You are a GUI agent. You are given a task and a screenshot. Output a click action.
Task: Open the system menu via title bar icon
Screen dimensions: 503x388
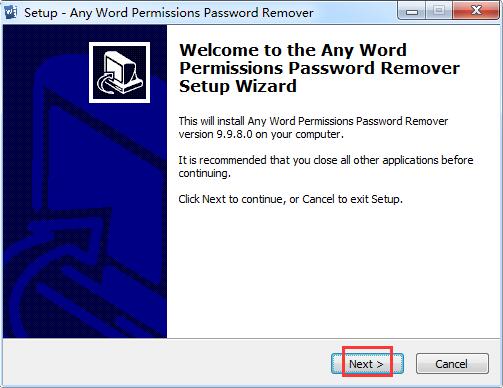[x=10, y=12]
